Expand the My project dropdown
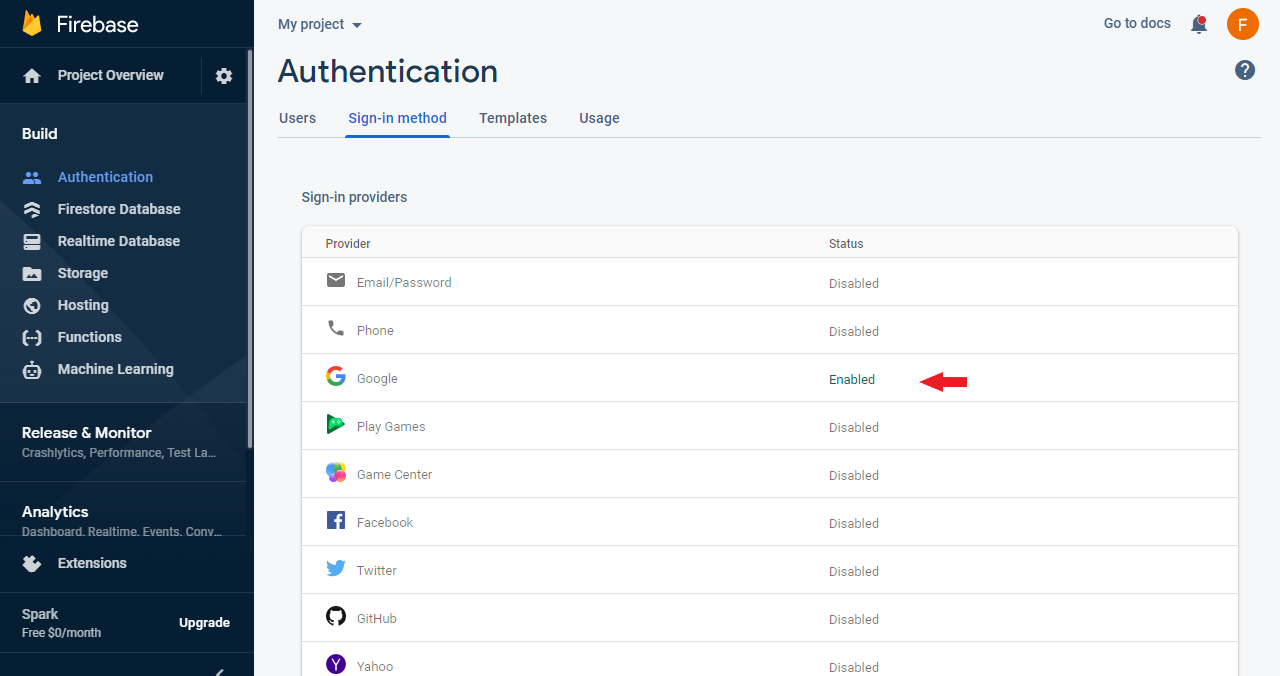 (x=319, y=24)
